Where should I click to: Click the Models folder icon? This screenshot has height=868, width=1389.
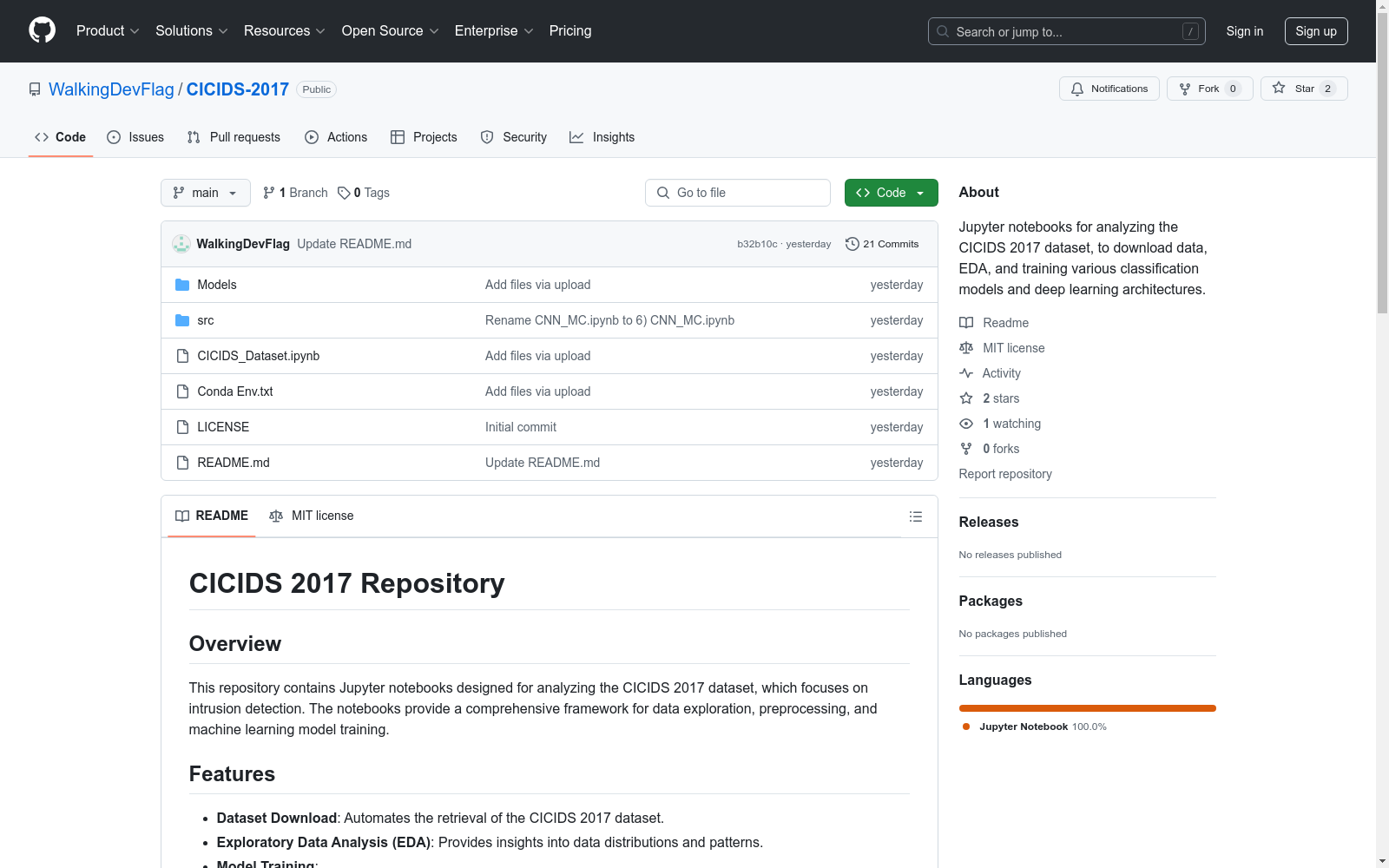[x=182, y=285]
